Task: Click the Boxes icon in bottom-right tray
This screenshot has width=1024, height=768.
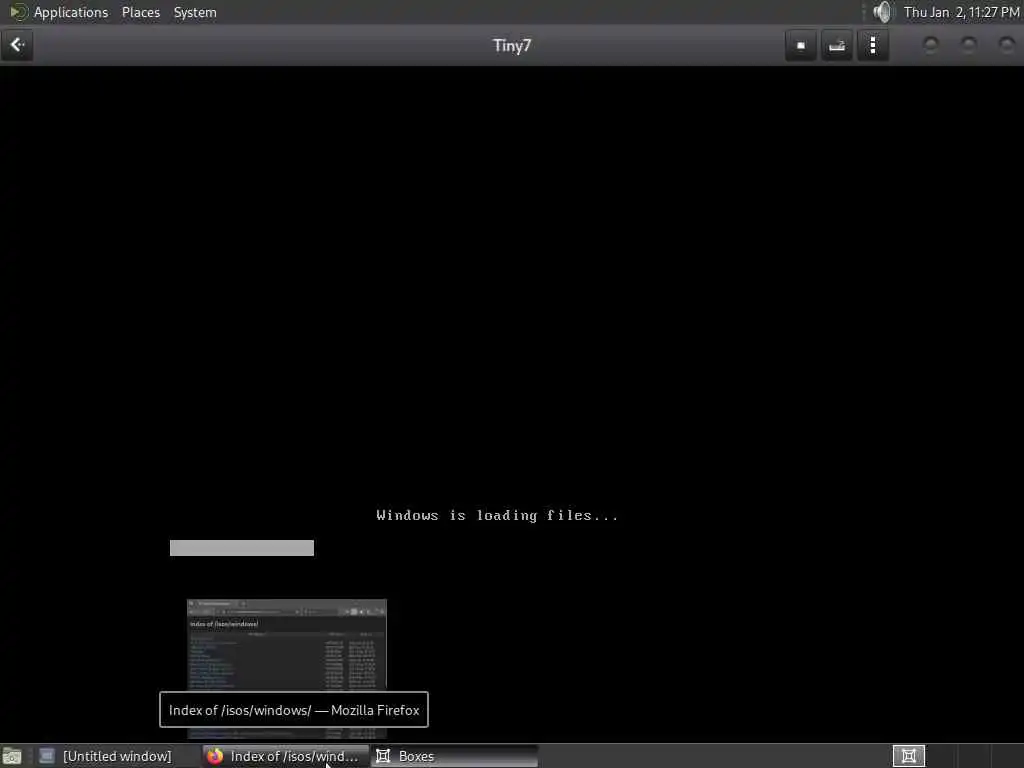Action: tap(908, 756)
